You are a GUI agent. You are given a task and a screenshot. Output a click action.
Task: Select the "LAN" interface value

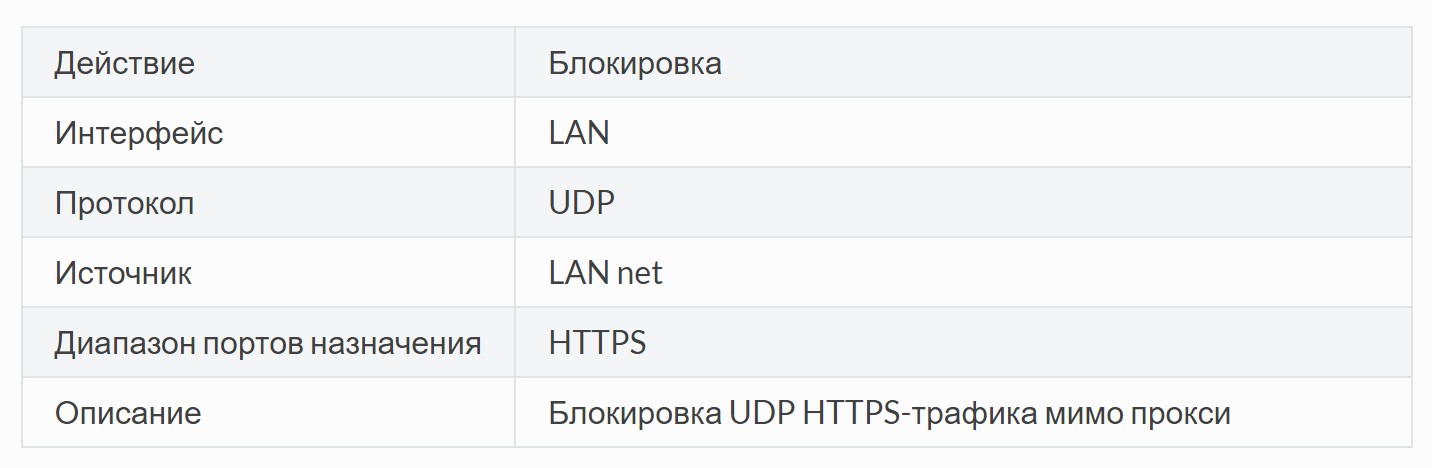point(579,133)
